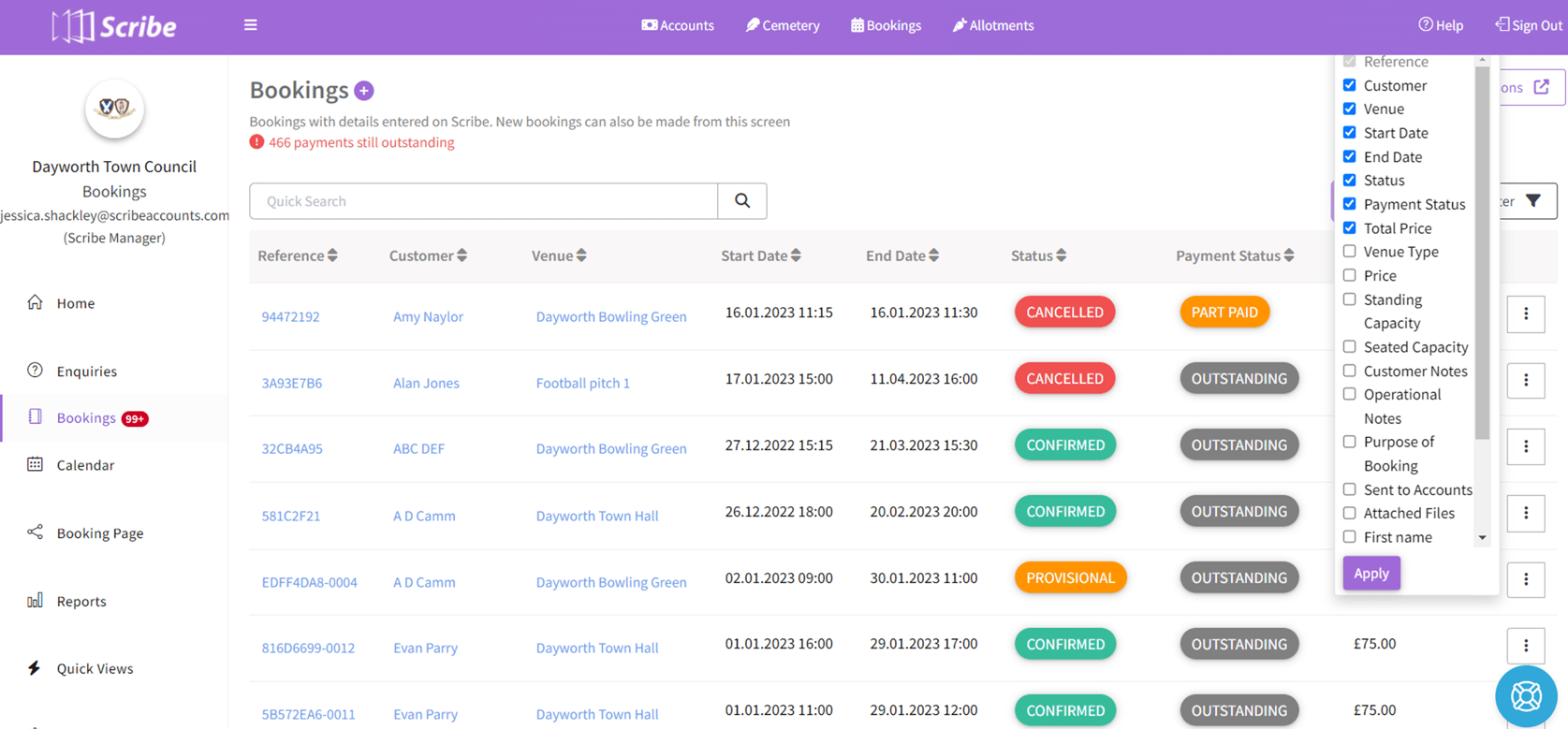
Task: Open customer Alan Jones link
Action: pyautogui.click(x=426, y=383)
